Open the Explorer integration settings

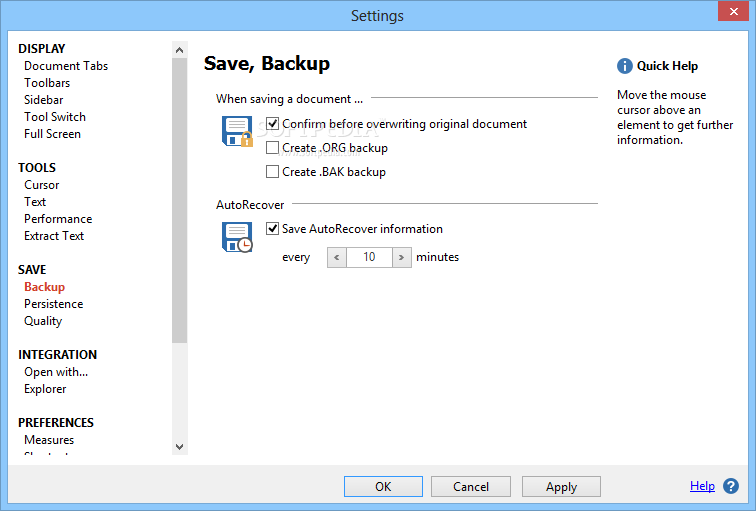coord(45,389)
